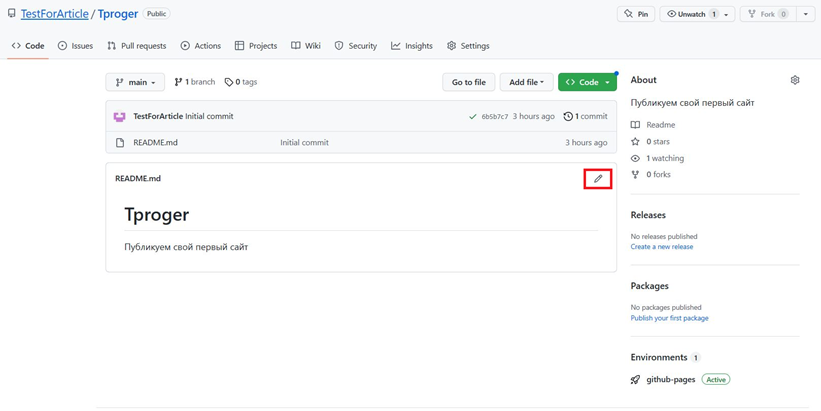821x411 pixels.
Task: Open the repository Settings tab
Action: 468,46
